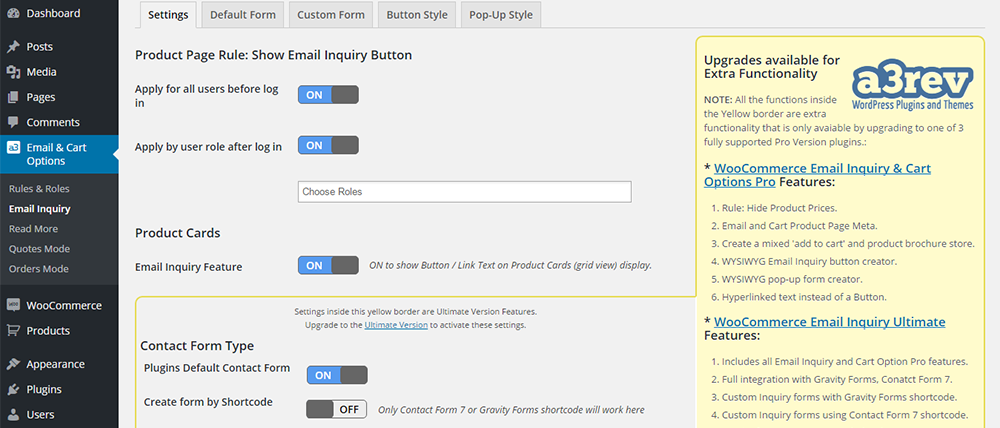Viewport: 1000px width, 428px height.
Task: Toggle 'Apply by user role after log in'
Action: pyautogui.click(x=328, y=146)
